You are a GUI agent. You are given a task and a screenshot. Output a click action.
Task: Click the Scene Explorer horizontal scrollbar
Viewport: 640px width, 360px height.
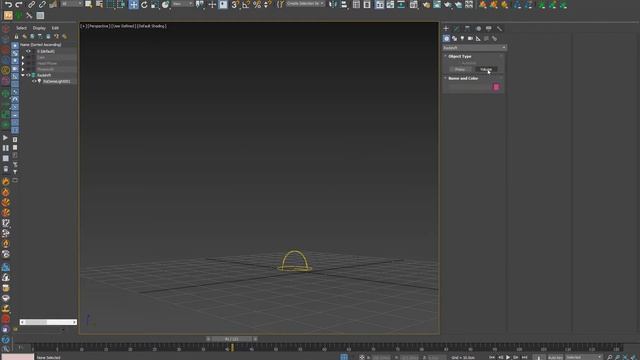pos(48,322)
